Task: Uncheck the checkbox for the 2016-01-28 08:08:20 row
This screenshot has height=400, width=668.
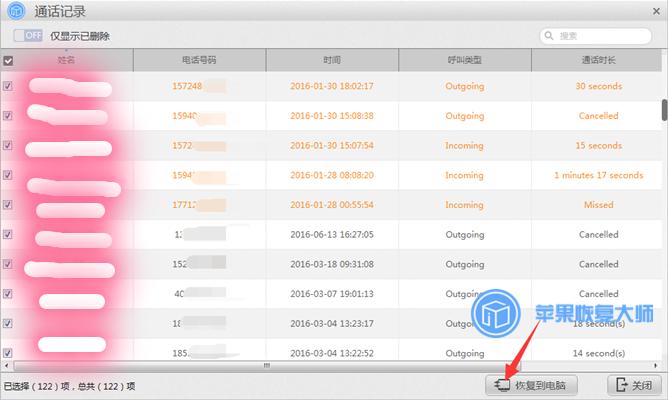Action: pos(9,175)
